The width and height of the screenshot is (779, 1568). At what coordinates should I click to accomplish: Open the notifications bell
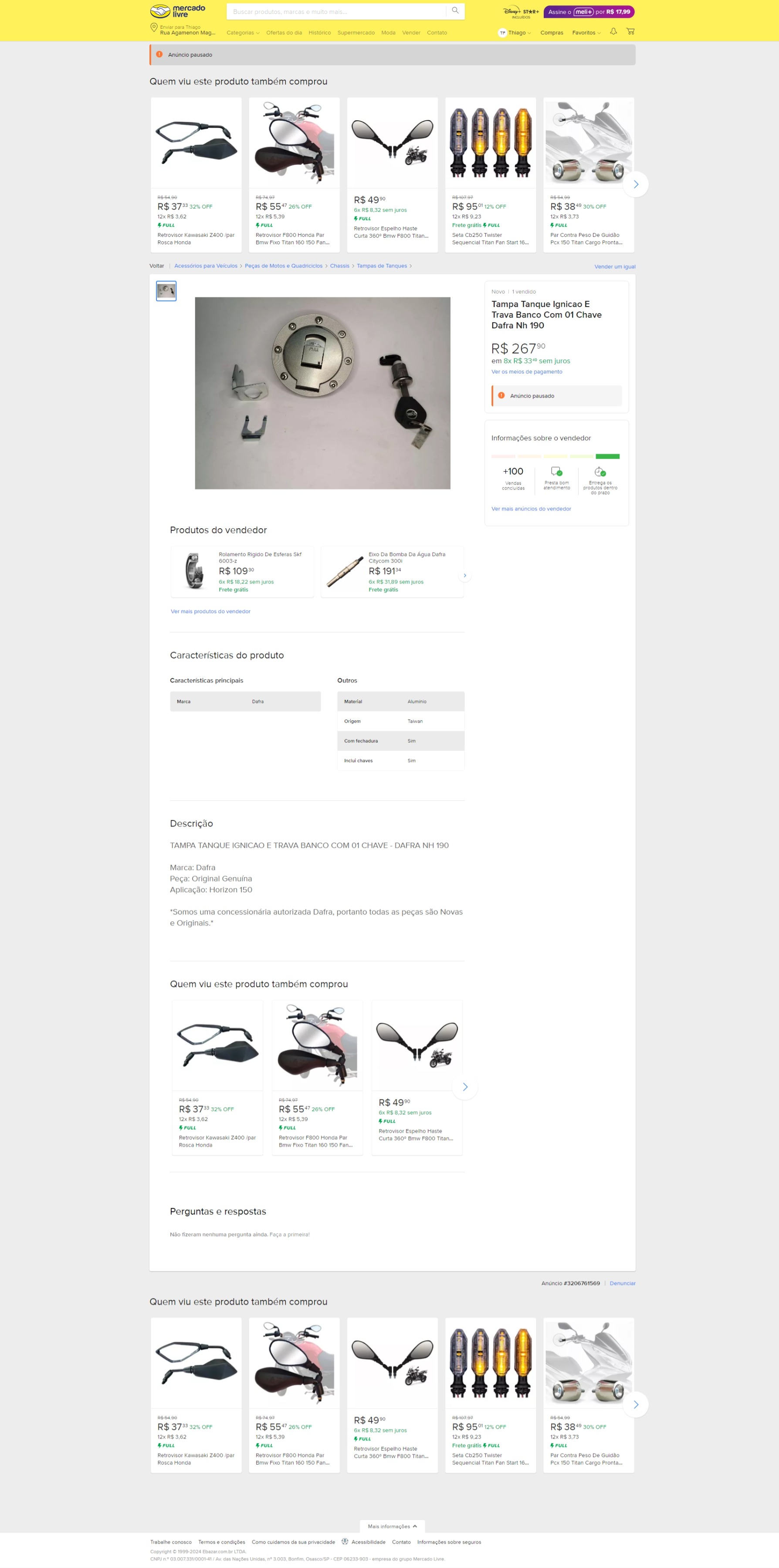click(x=613, y=32)
